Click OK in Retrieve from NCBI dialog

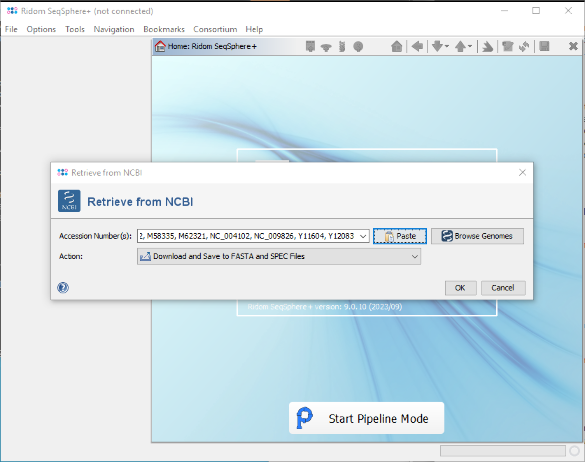460,288
